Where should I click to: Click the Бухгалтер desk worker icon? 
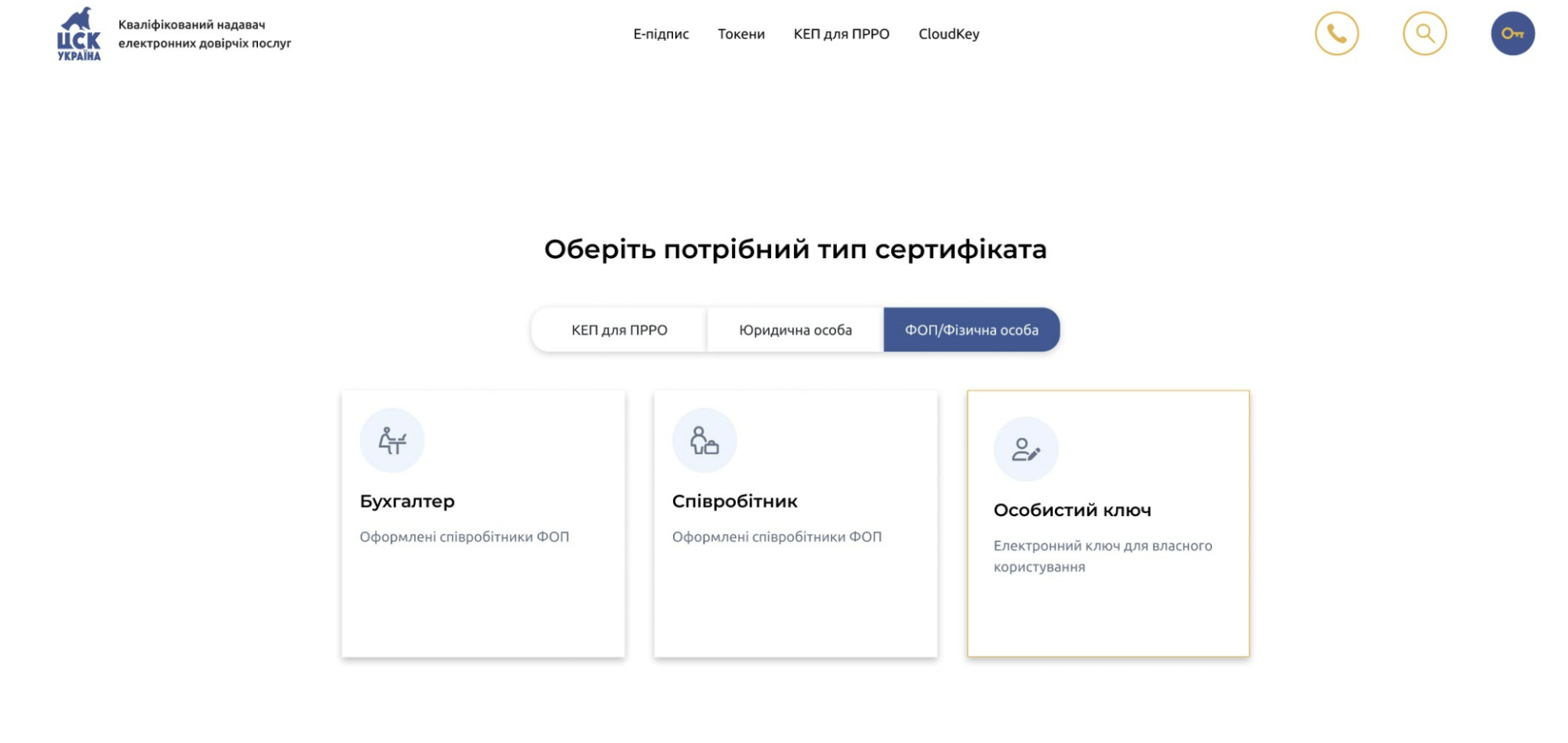click(x=391, y=440)
